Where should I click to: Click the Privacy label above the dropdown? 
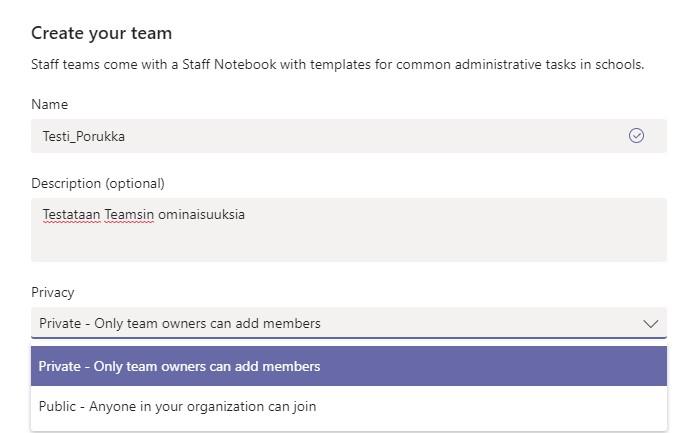52,292
